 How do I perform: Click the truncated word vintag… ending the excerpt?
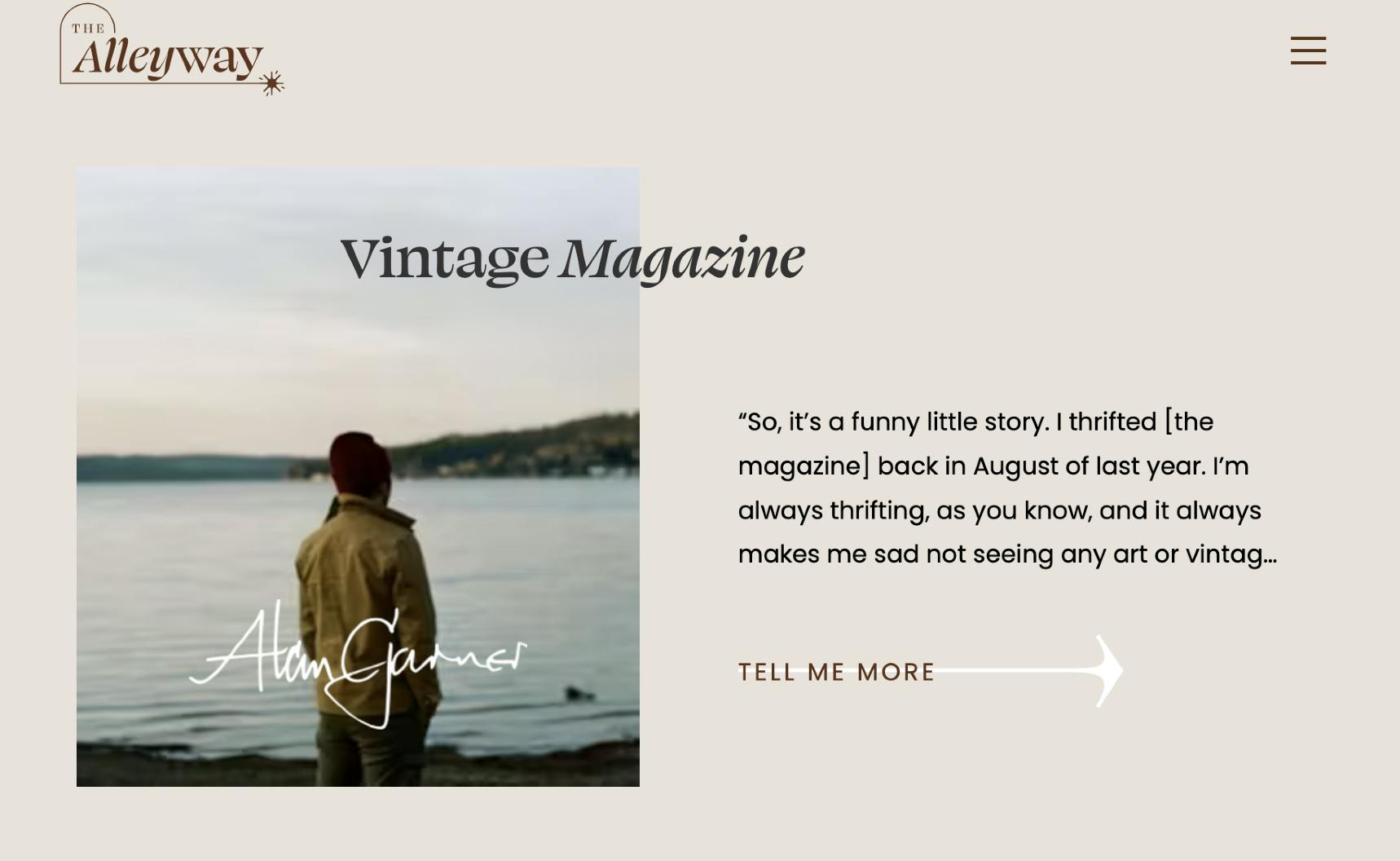(x=1231, y=554)
